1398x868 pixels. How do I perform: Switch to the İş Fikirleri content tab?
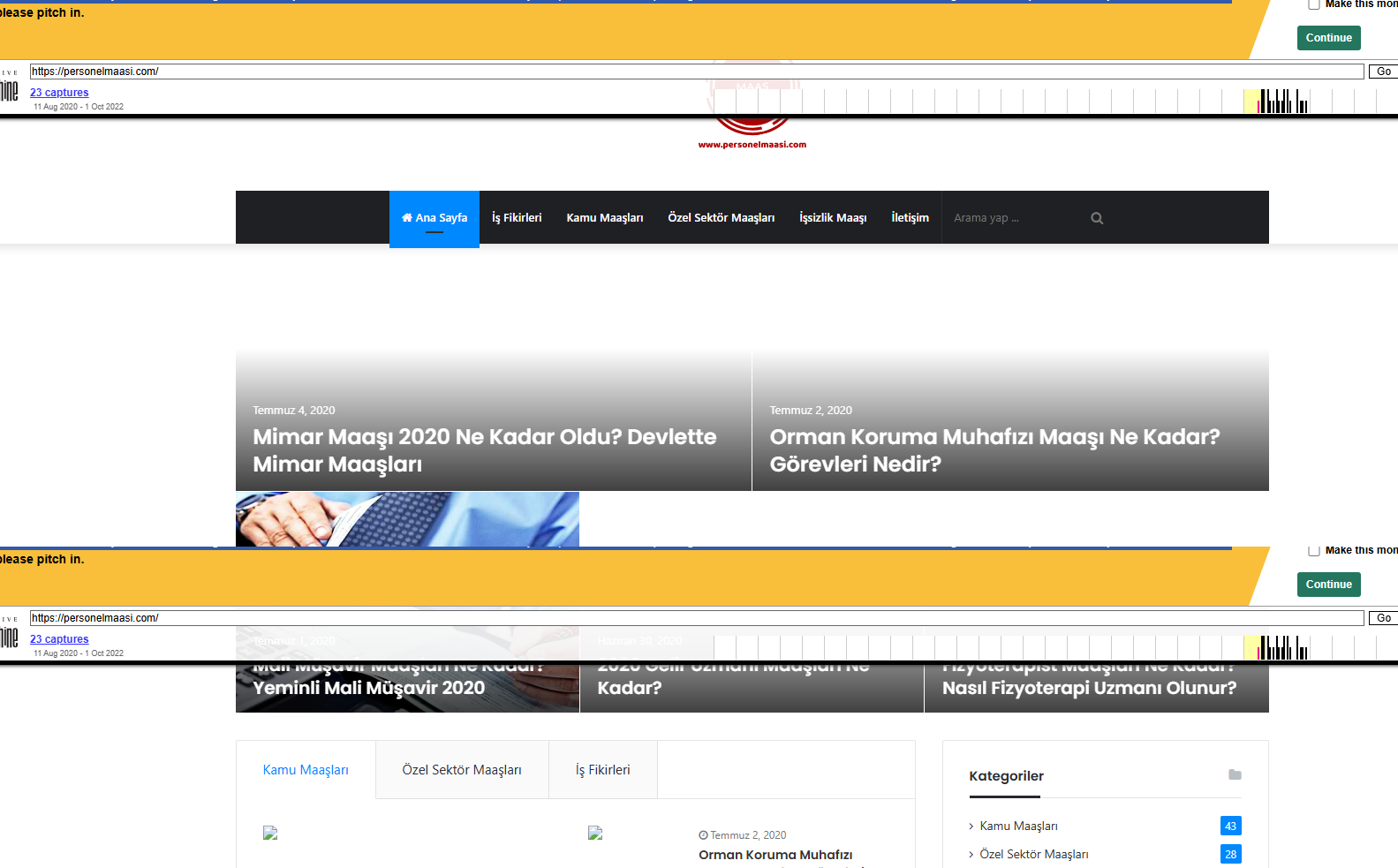coord(603,770)
